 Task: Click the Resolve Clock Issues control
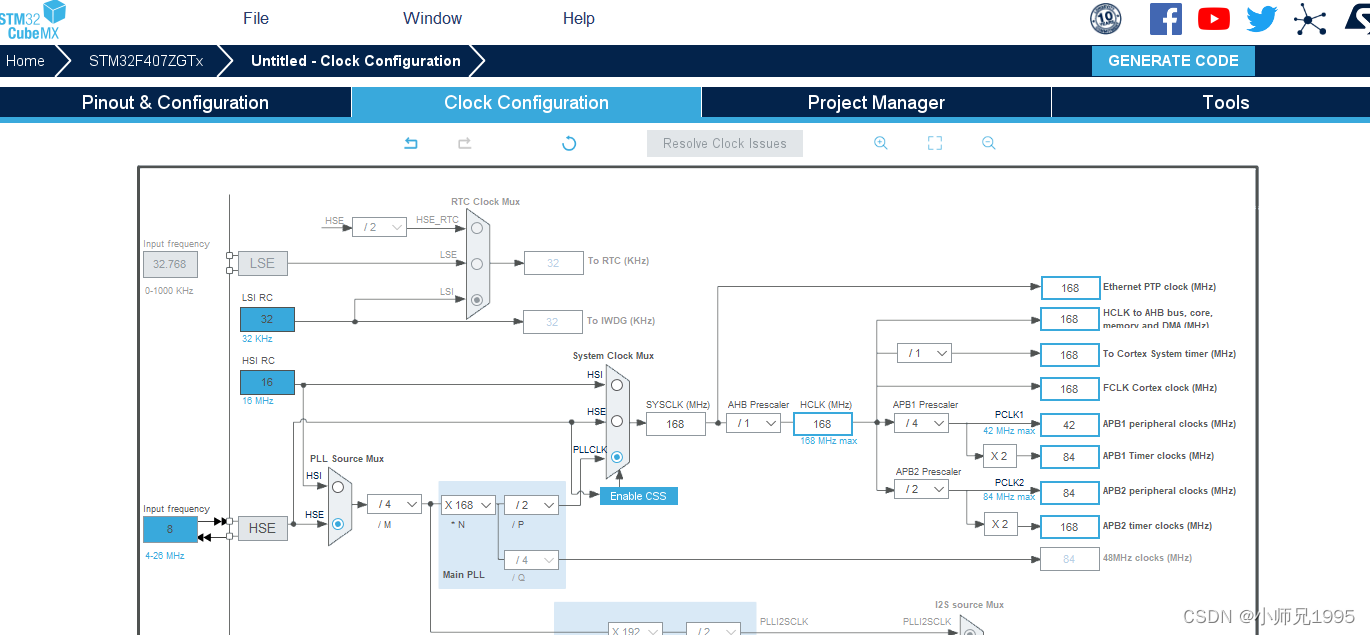(x=724, y=143)
